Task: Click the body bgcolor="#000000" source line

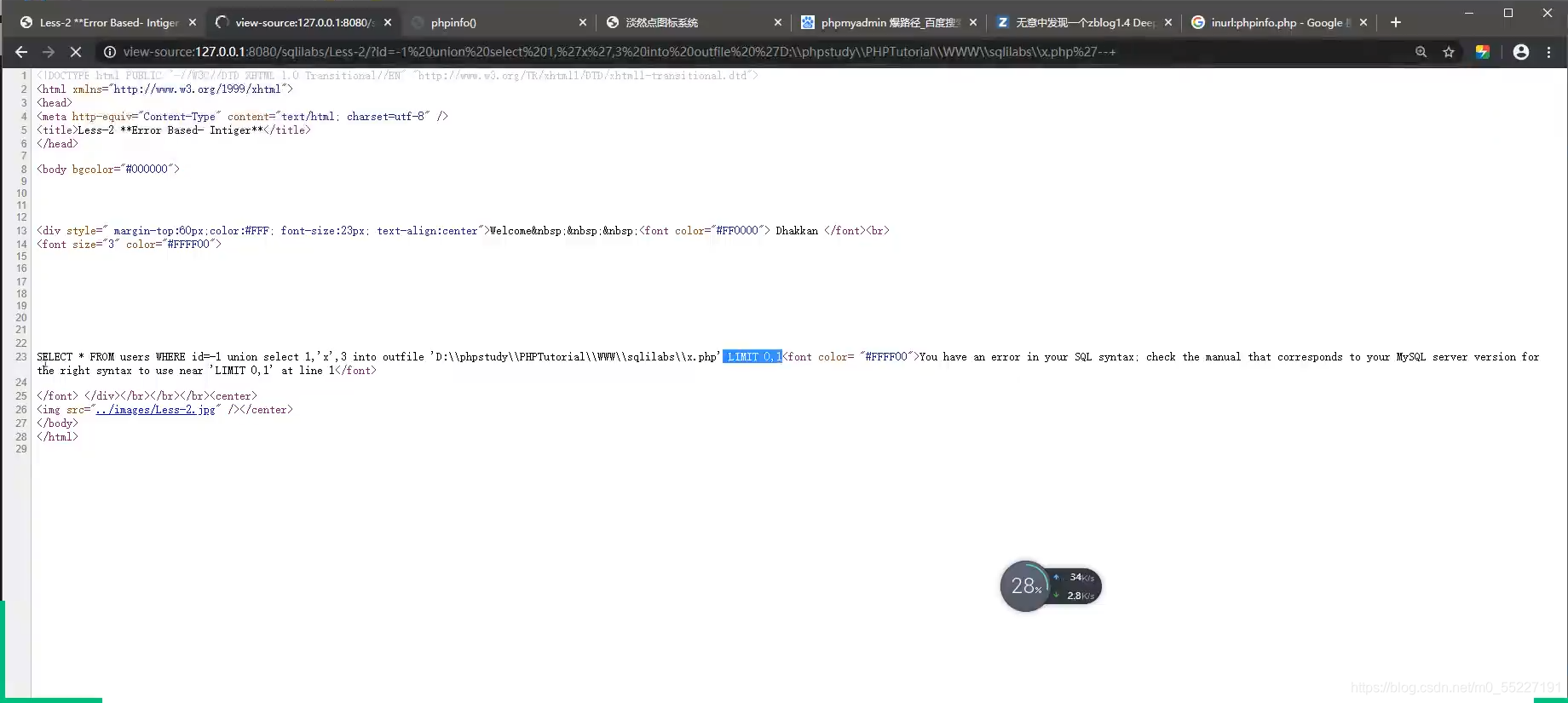Action: pyautogui.click(x=108, y=170)
